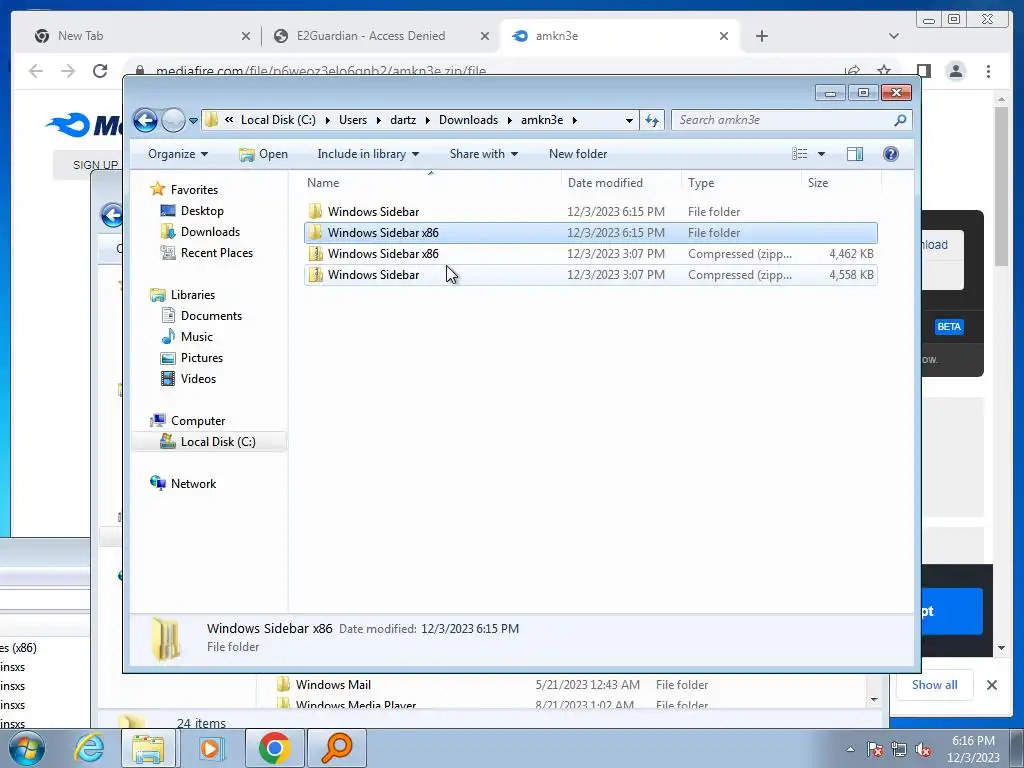This screenshot has width=1024, height=768.
Task: Sort by Size column header
Action: click(x=841, y=184)
